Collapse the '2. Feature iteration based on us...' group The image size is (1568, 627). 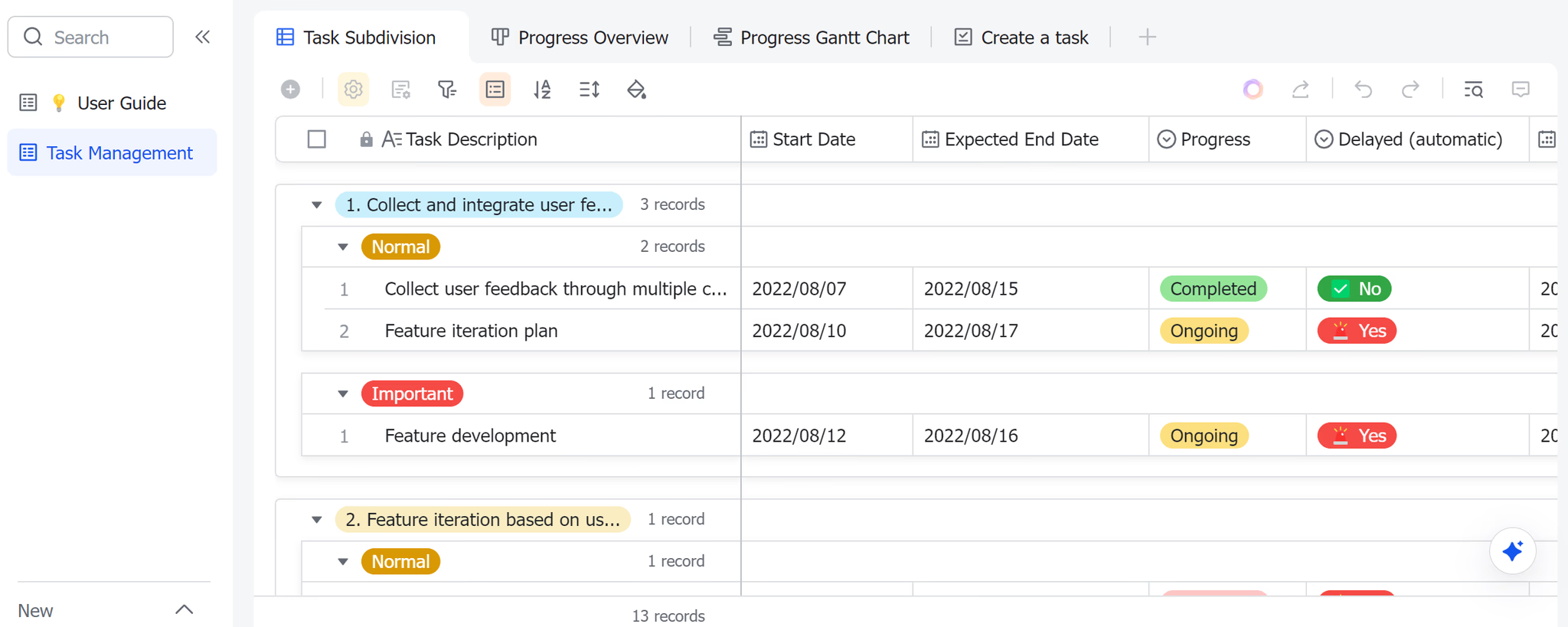point(316,520)
